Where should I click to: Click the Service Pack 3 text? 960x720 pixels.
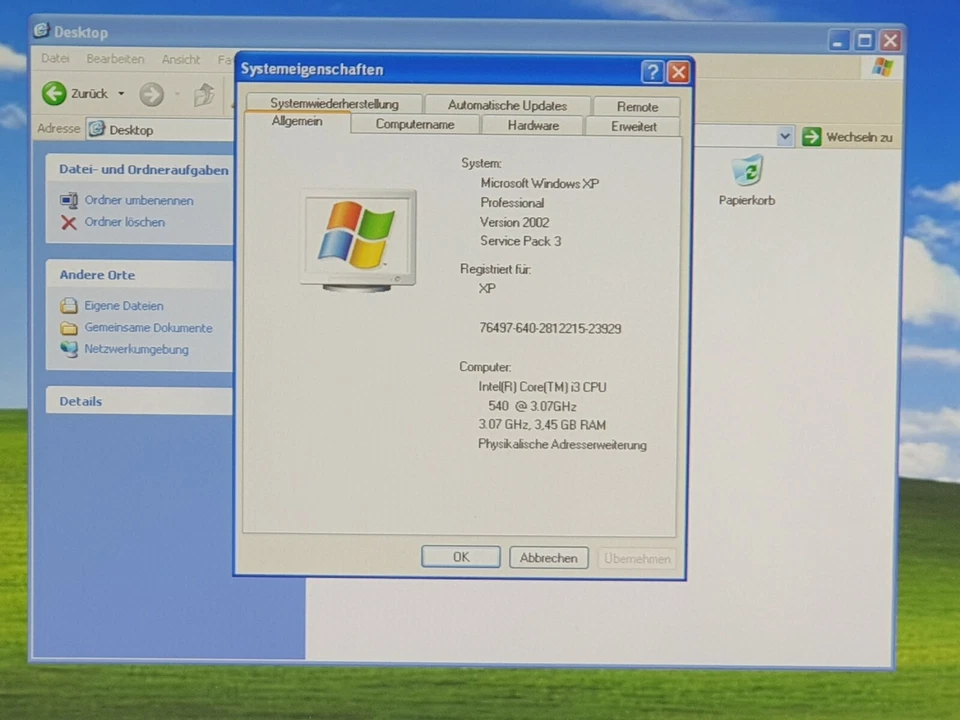tap(520, 241)
